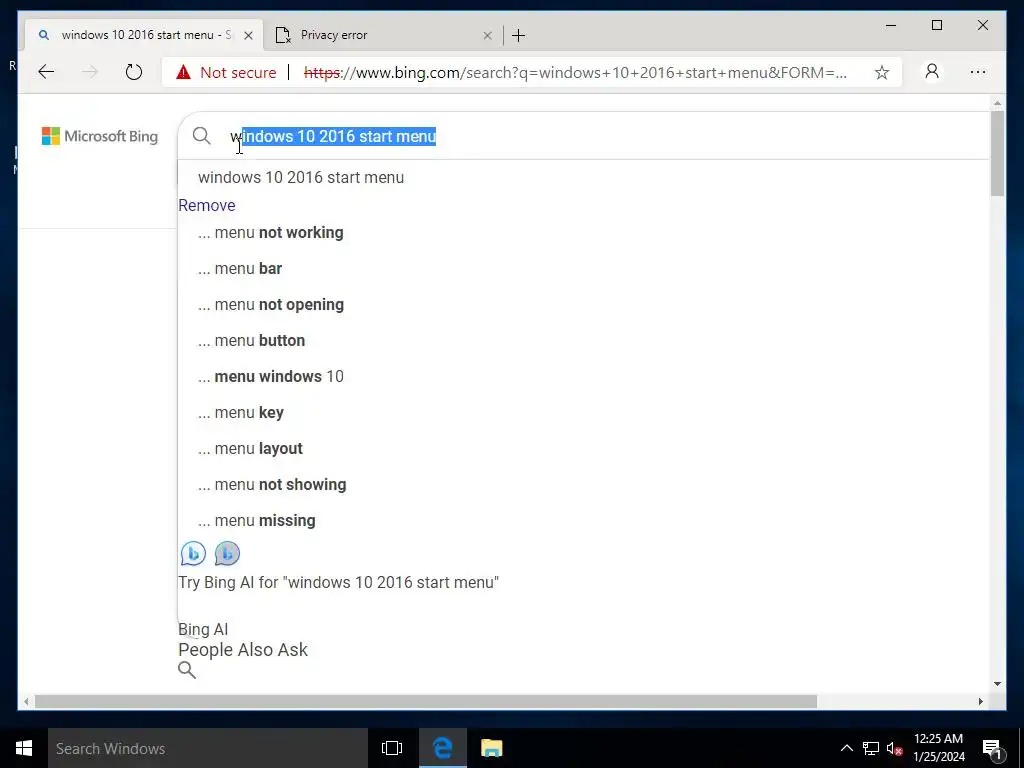Click the Edge icon in the taskbar
Viewport: 1024px width, 768px height.
click(x=443, y=748)
